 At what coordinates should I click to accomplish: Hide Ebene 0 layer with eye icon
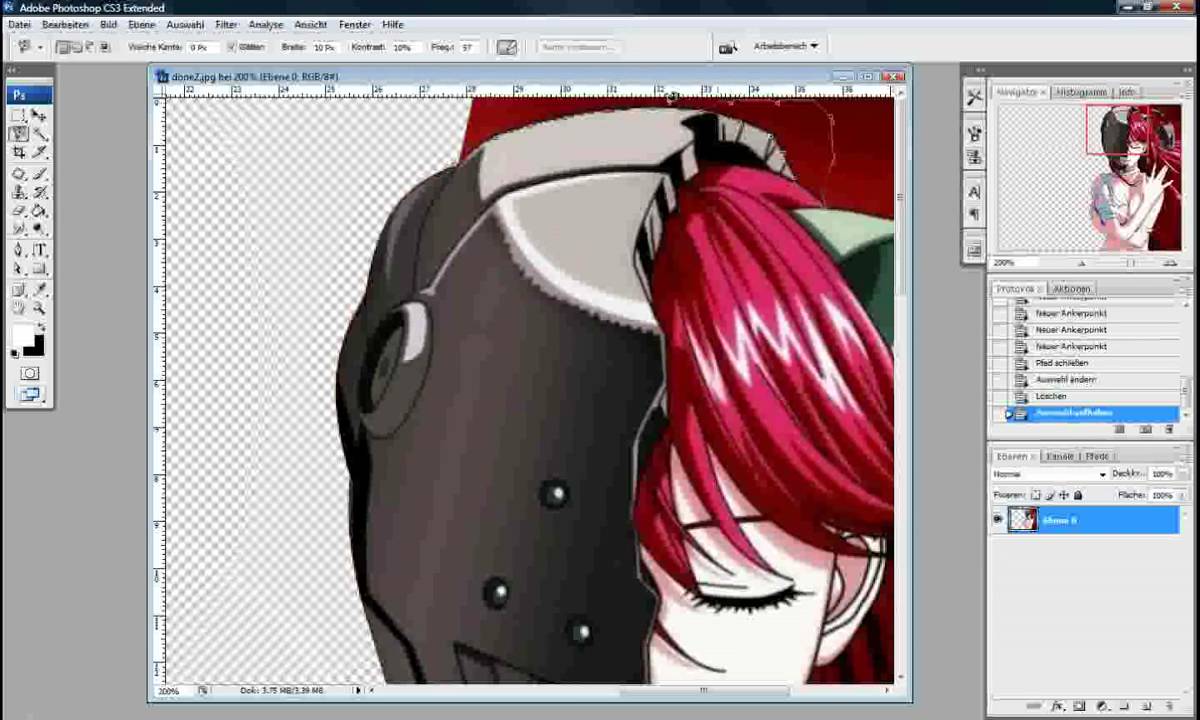997,519
